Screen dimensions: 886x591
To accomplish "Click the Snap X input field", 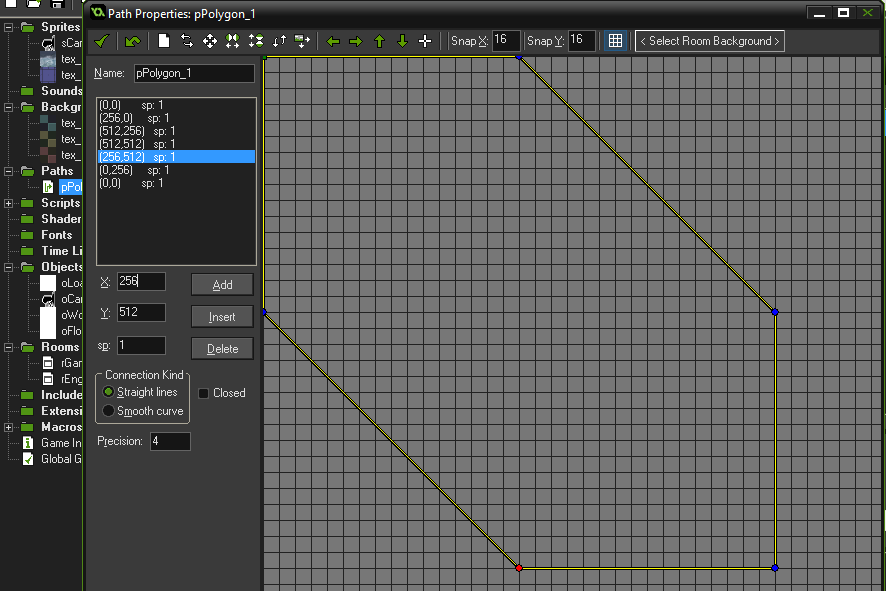I will [x=505, y=41].
